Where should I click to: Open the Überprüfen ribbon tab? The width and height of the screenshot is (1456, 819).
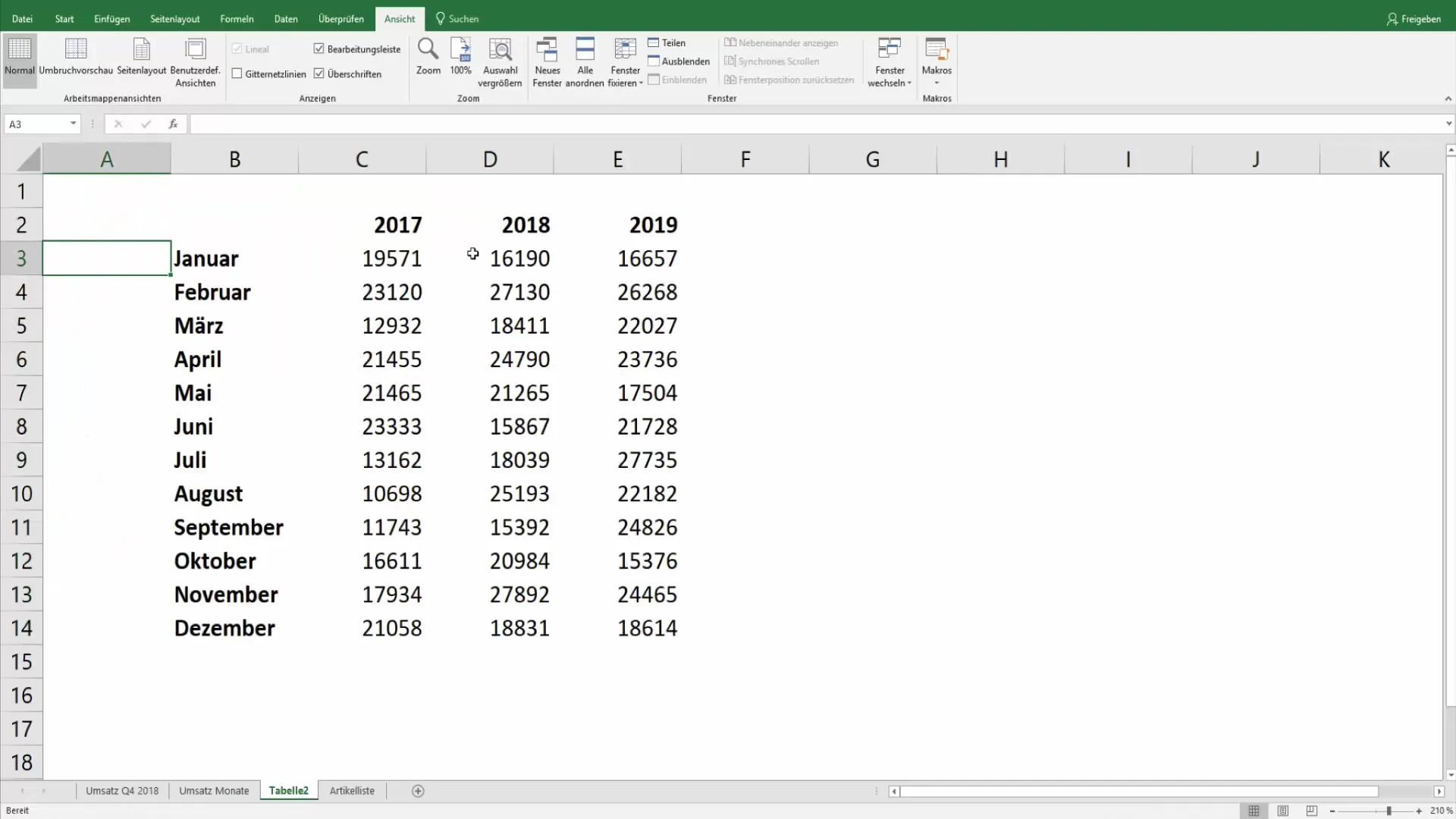coord(341,19)
